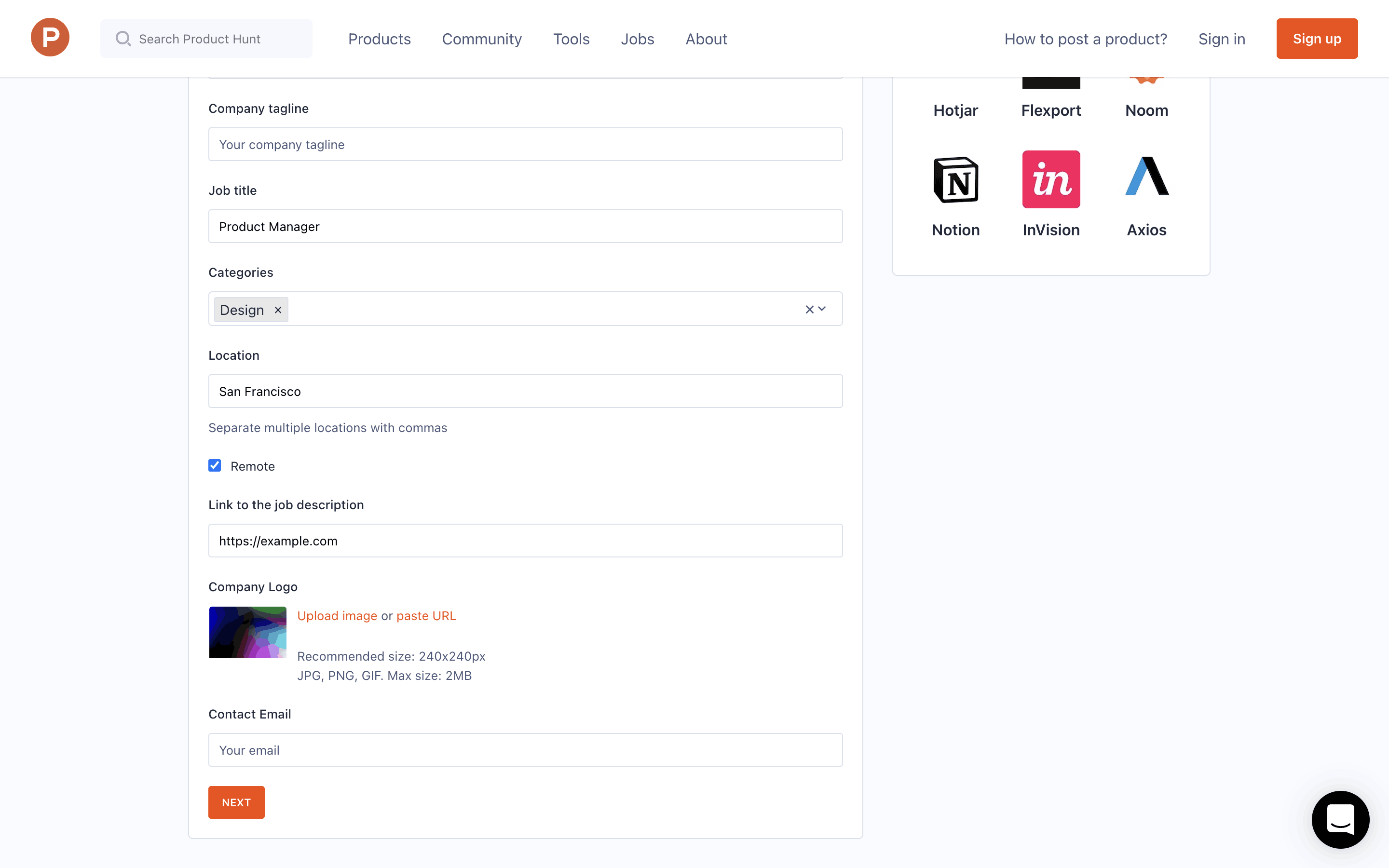
Task: Click the paste URL link
Action: coord(426,615)
